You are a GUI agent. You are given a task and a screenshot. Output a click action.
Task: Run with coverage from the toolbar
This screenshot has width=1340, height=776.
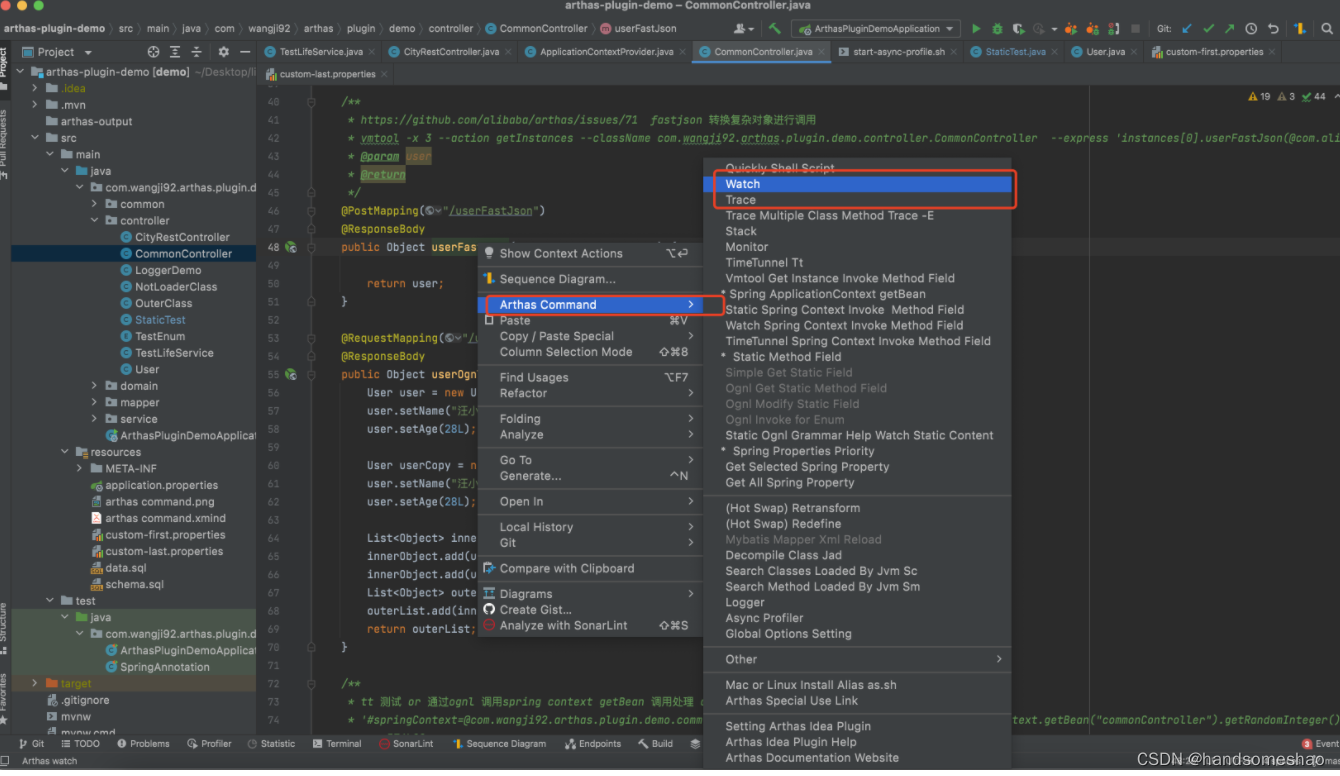(x=1018, y=29)
